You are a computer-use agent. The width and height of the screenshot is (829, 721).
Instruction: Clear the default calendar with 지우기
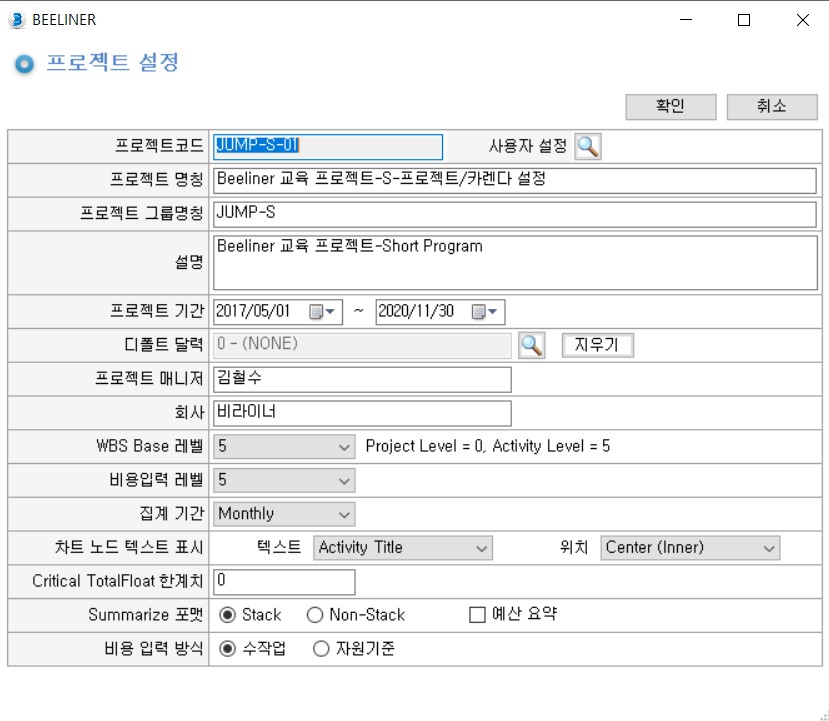point(597,345)
